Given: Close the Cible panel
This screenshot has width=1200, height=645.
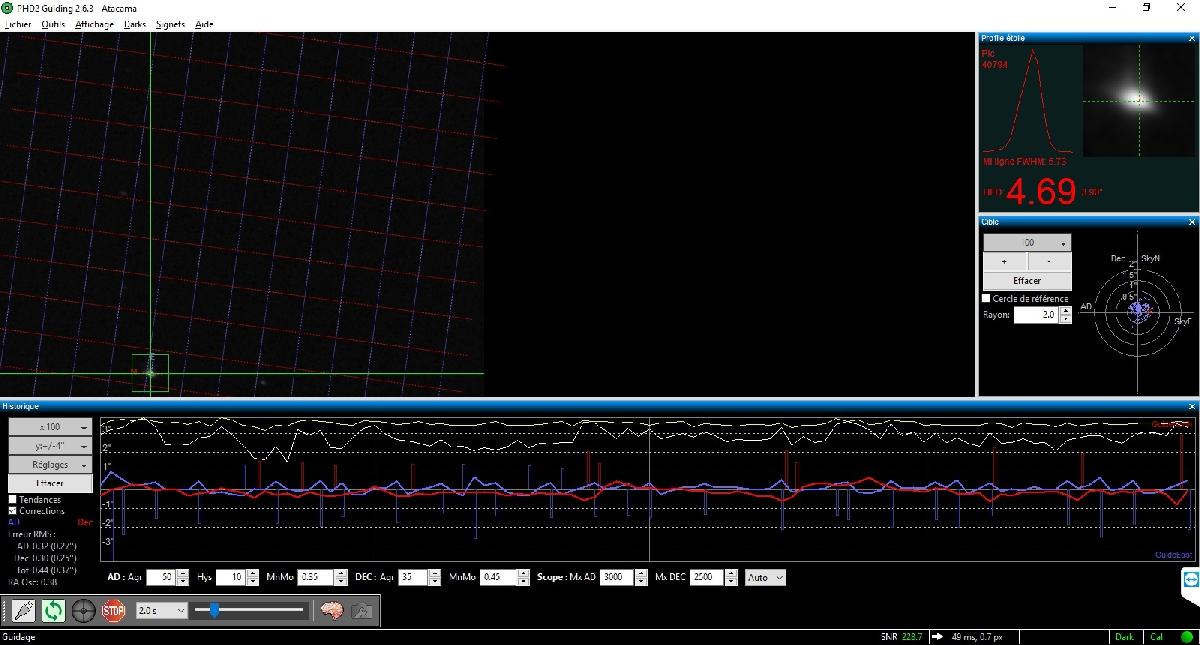Looking at the screenshot, I should click(1192, 222).
